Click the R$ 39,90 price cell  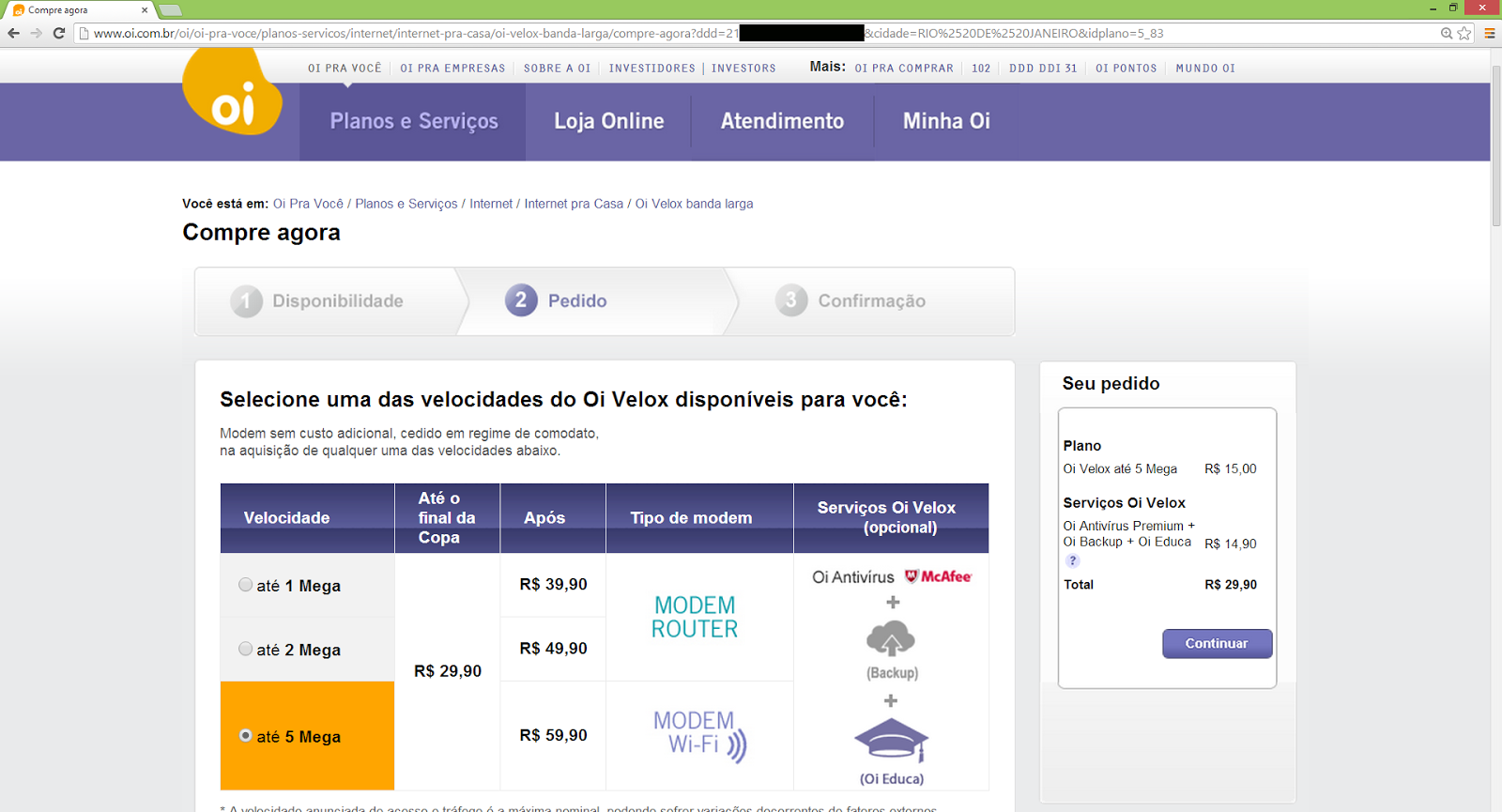[x=553, y=584]
